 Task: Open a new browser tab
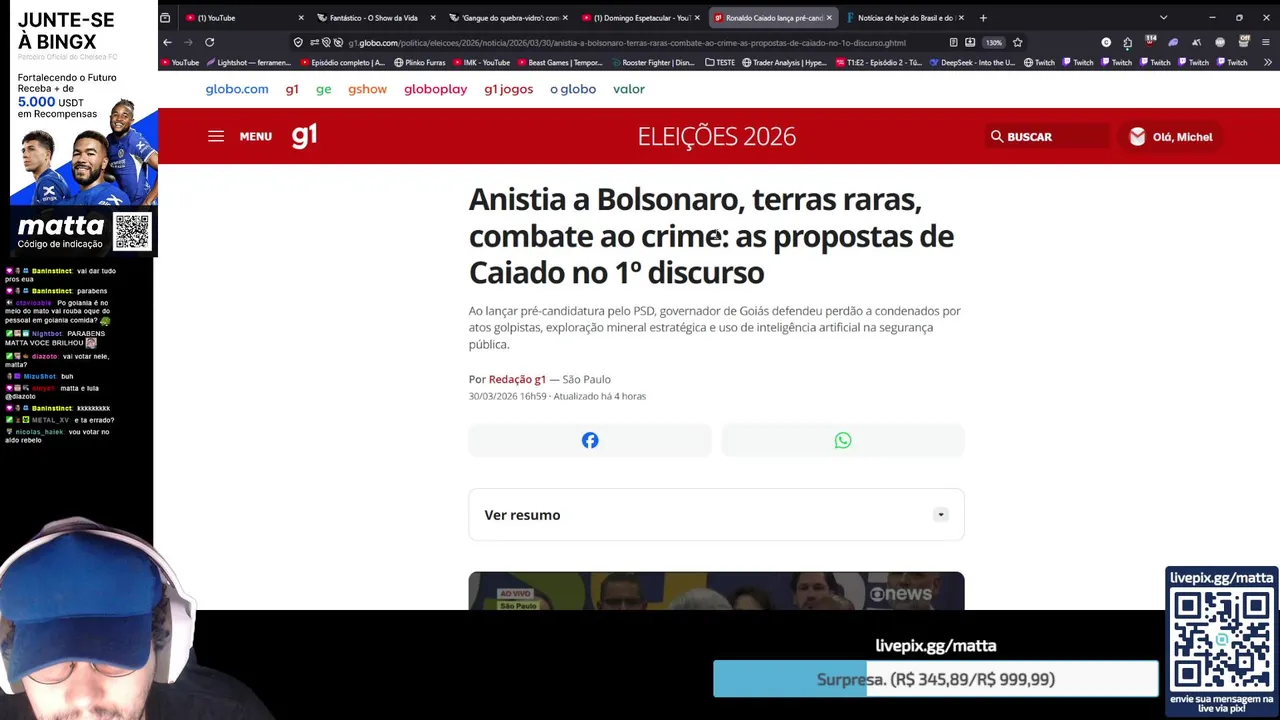(983, 17)
